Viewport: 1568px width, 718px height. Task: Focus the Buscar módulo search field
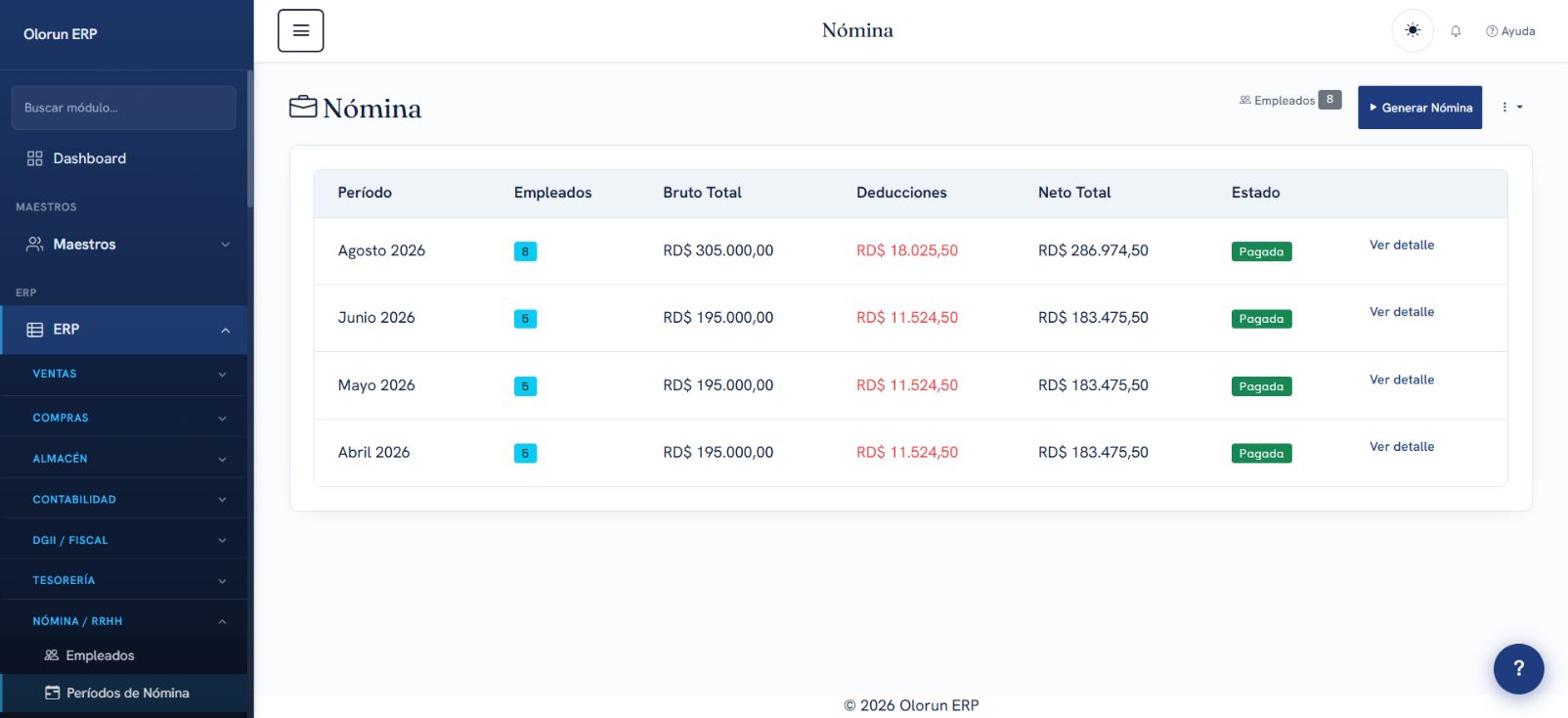(123, 108)
